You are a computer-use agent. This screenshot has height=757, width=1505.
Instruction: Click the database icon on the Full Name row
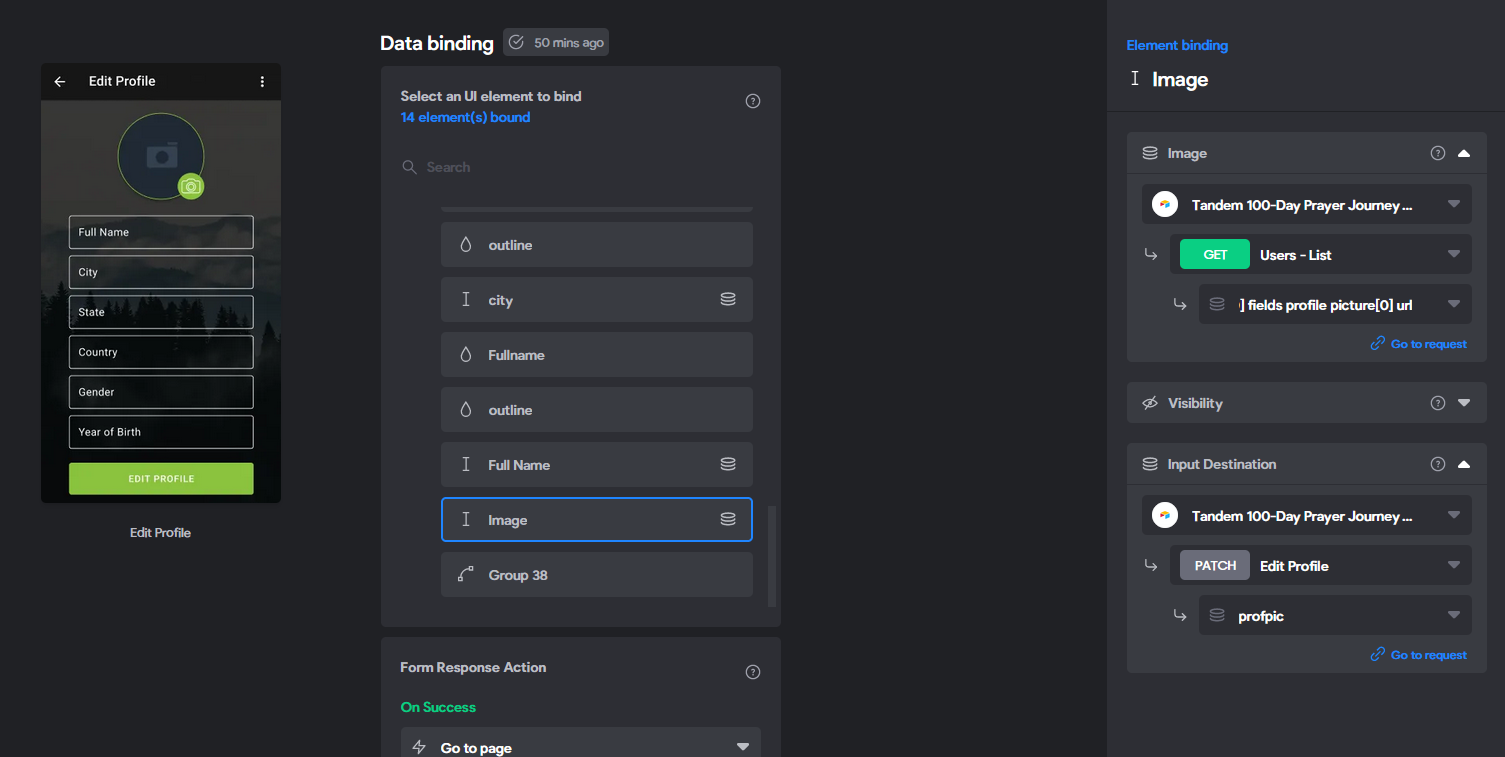click(728, 464)
